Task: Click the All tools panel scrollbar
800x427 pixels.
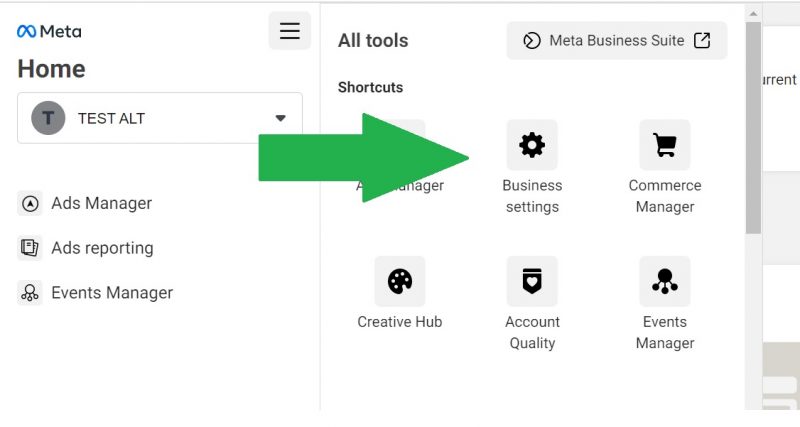Action: tap(753, 130)
